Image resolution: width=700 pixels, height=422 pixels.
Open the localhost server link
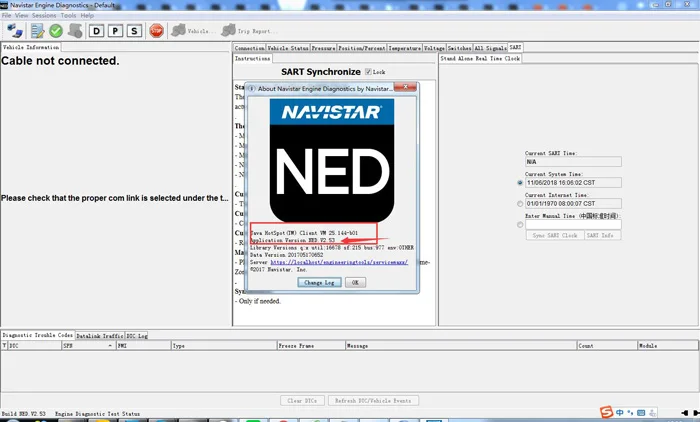pyautogui.click(x=339, y=262)
